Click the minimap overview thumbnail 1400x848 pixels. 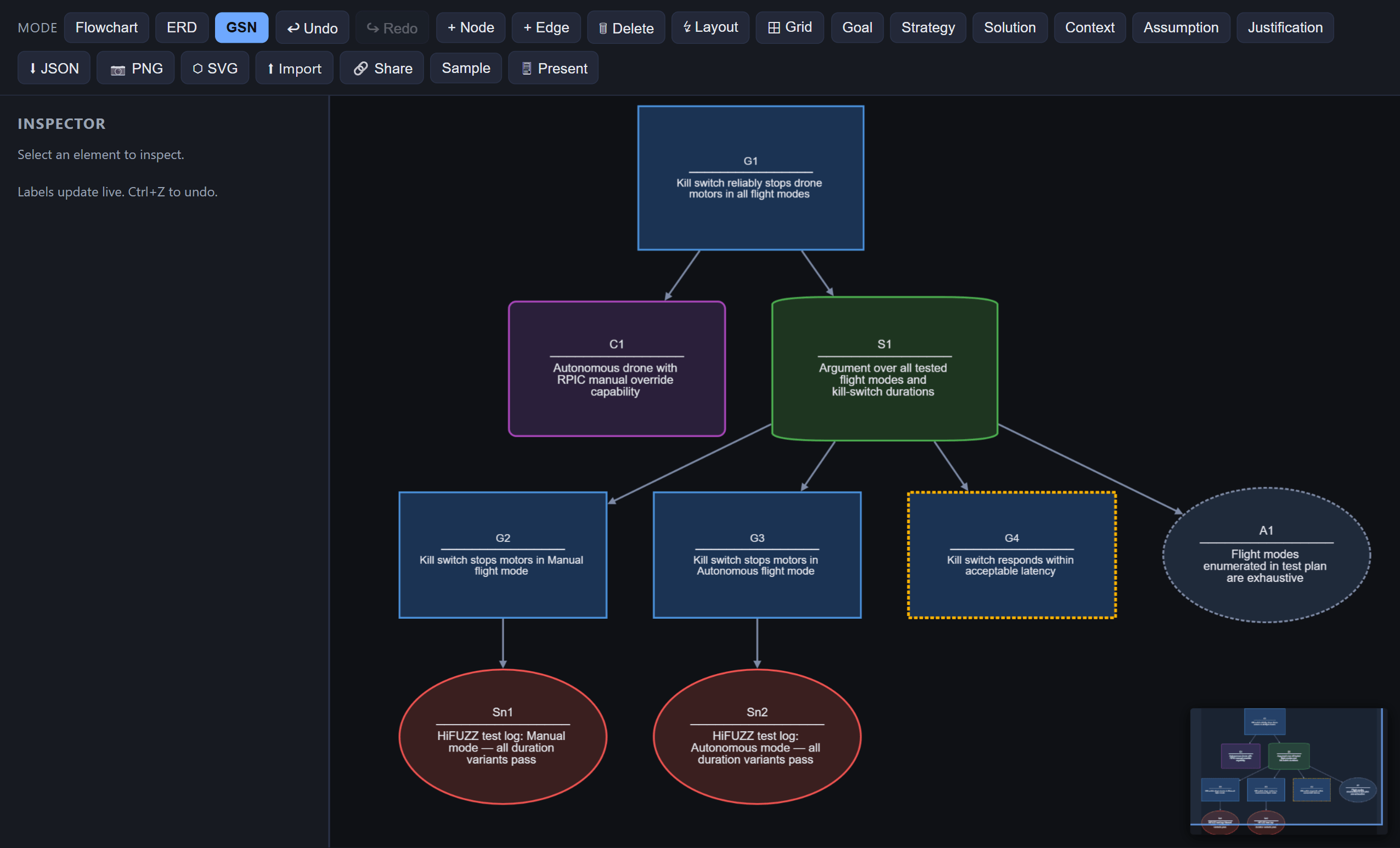point(1288,770)
